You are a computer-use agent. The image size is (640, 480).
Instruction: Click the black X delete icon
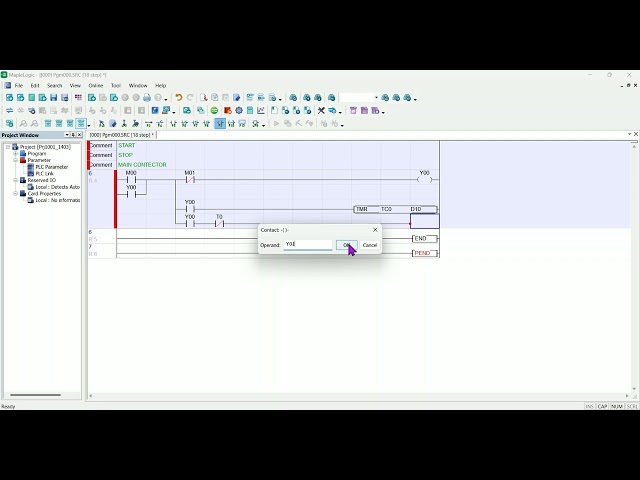tap(321, 111)
